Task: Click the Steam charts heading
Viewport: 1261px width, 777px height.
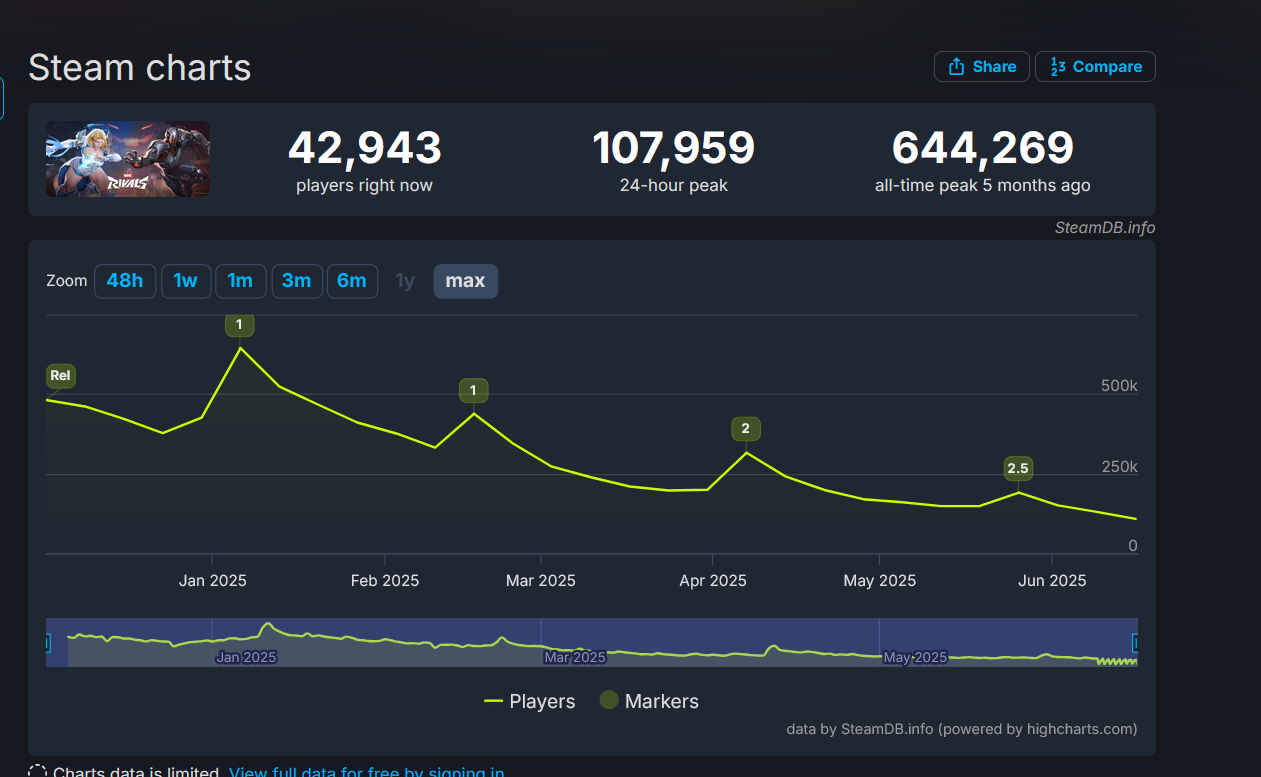Action: pyautogui.click(x=140, y=68)
